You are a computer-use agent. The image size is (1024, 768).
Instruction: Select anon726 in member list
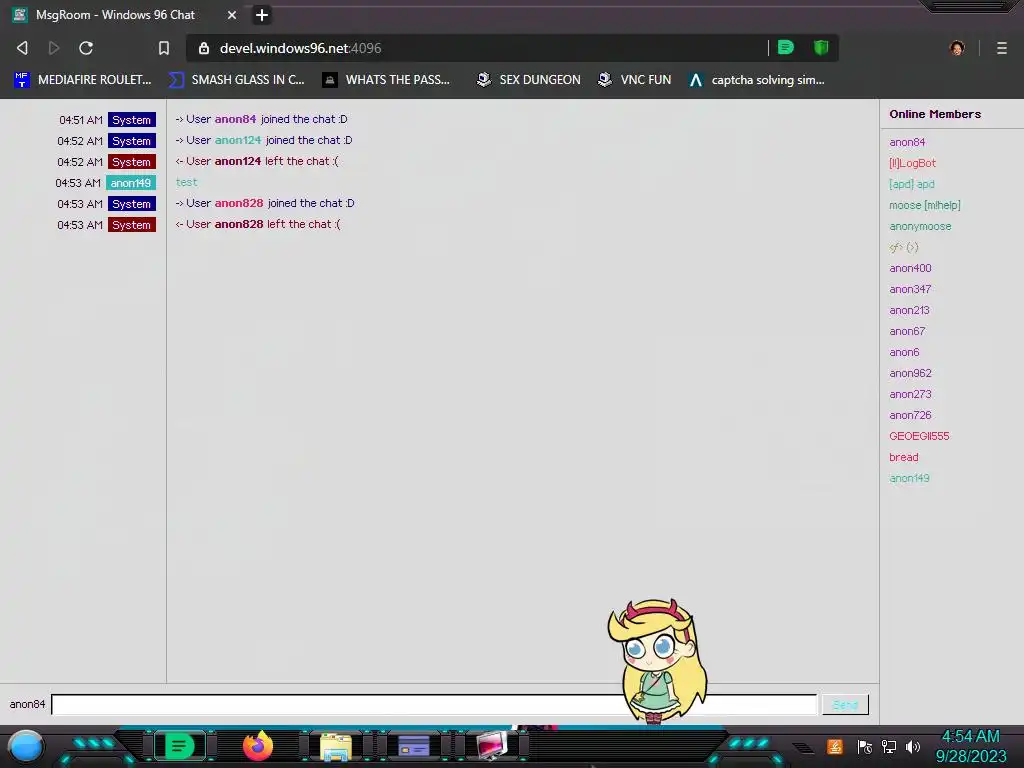point(910,415)
